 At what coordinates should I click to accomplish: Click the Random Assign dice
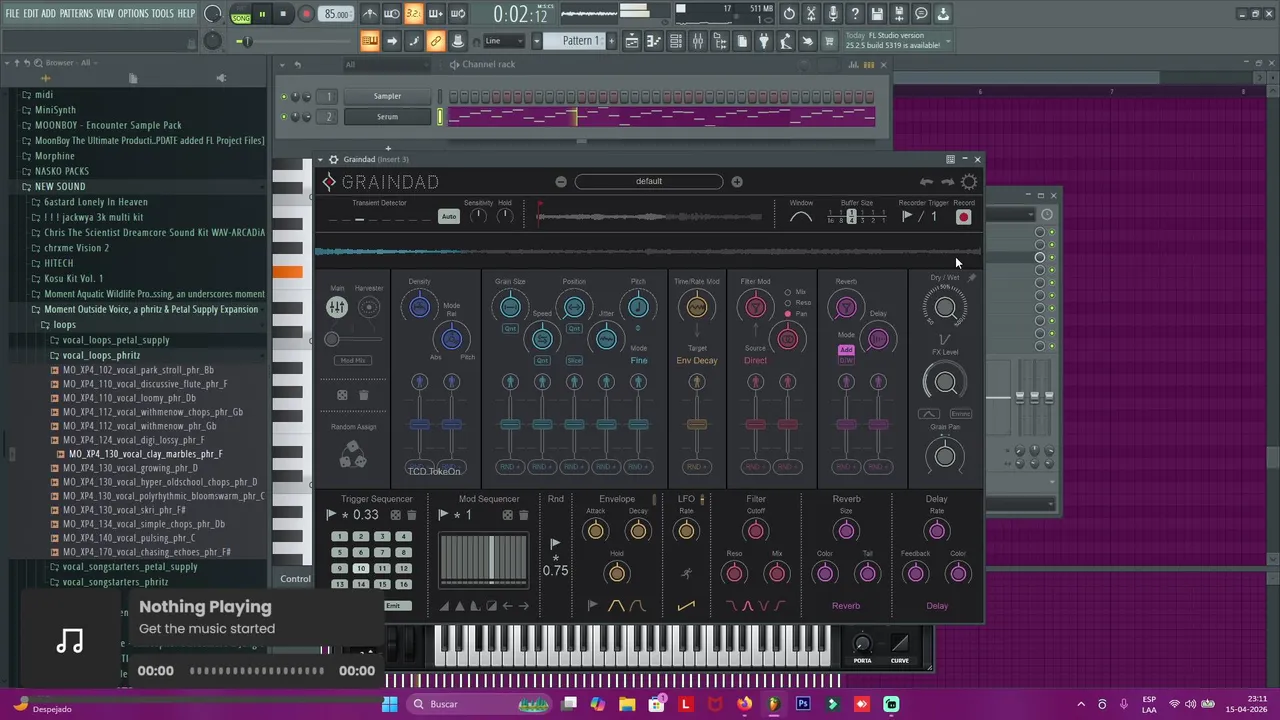[x=353, y=455]
